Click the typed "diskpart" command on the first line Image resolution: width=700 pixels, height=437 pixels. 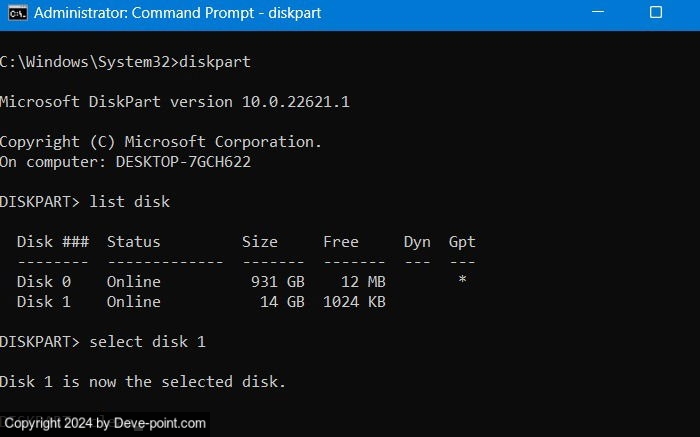[x=215, y=62]
